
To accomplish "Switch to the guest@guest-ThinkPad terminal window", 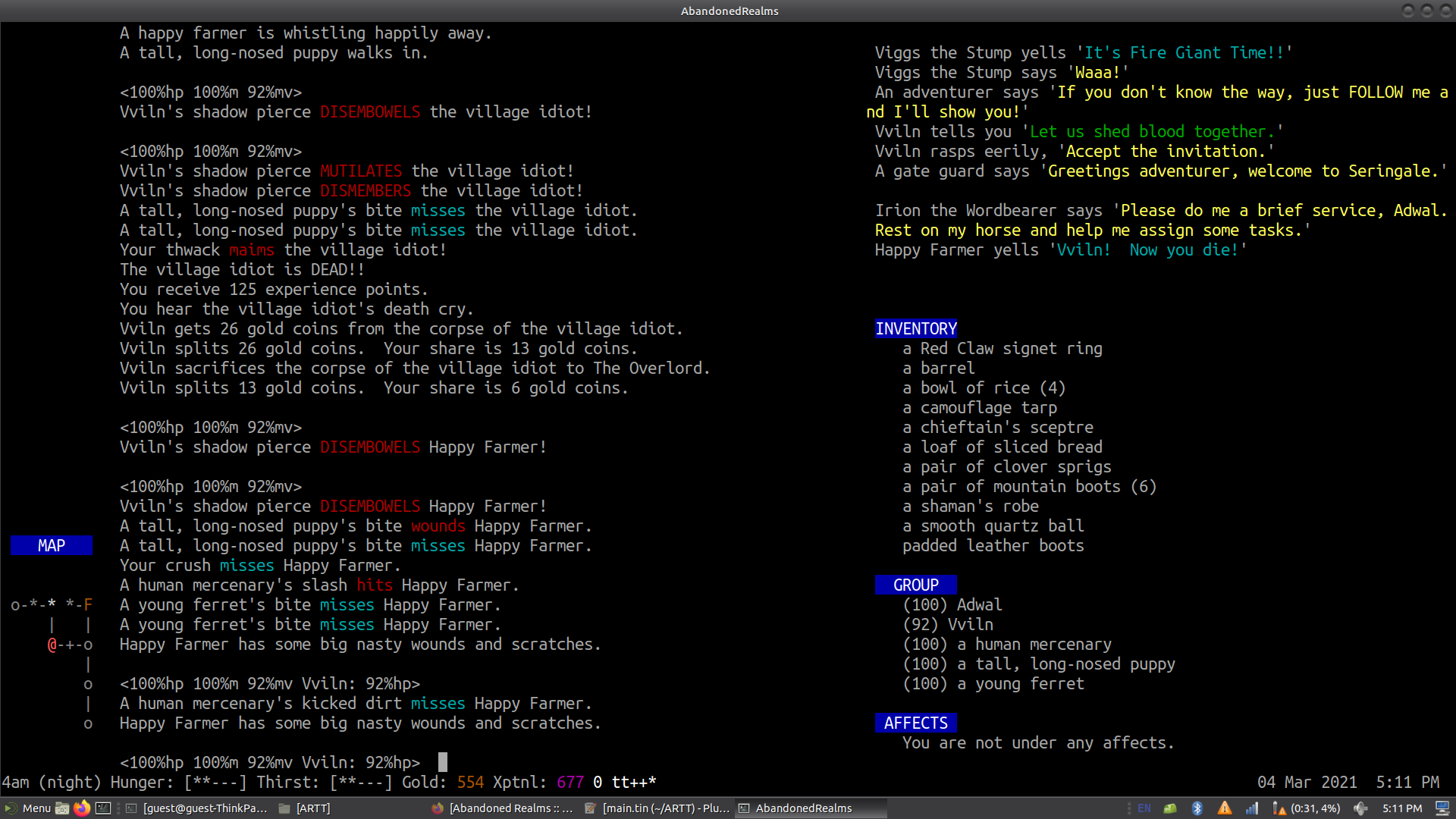I will (196, 808).
